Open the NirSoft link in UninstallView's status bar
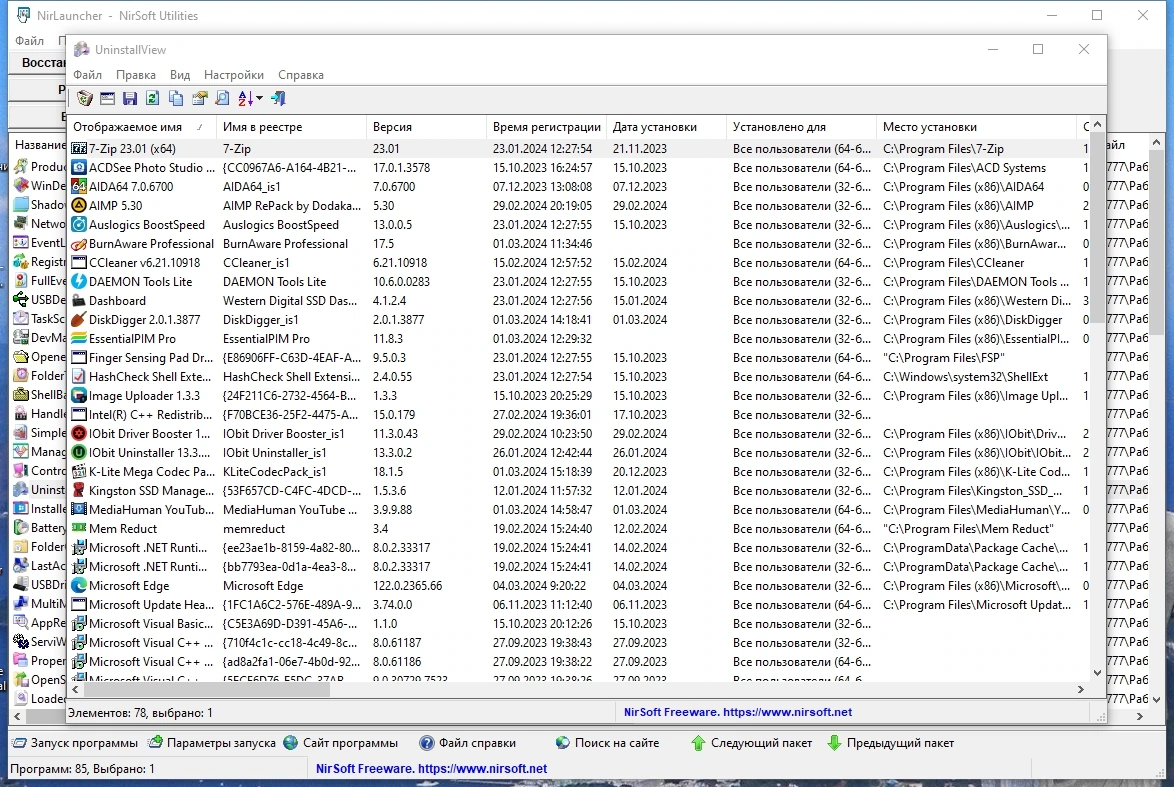Screen dimensions: 1174x787 coord(737,712)
